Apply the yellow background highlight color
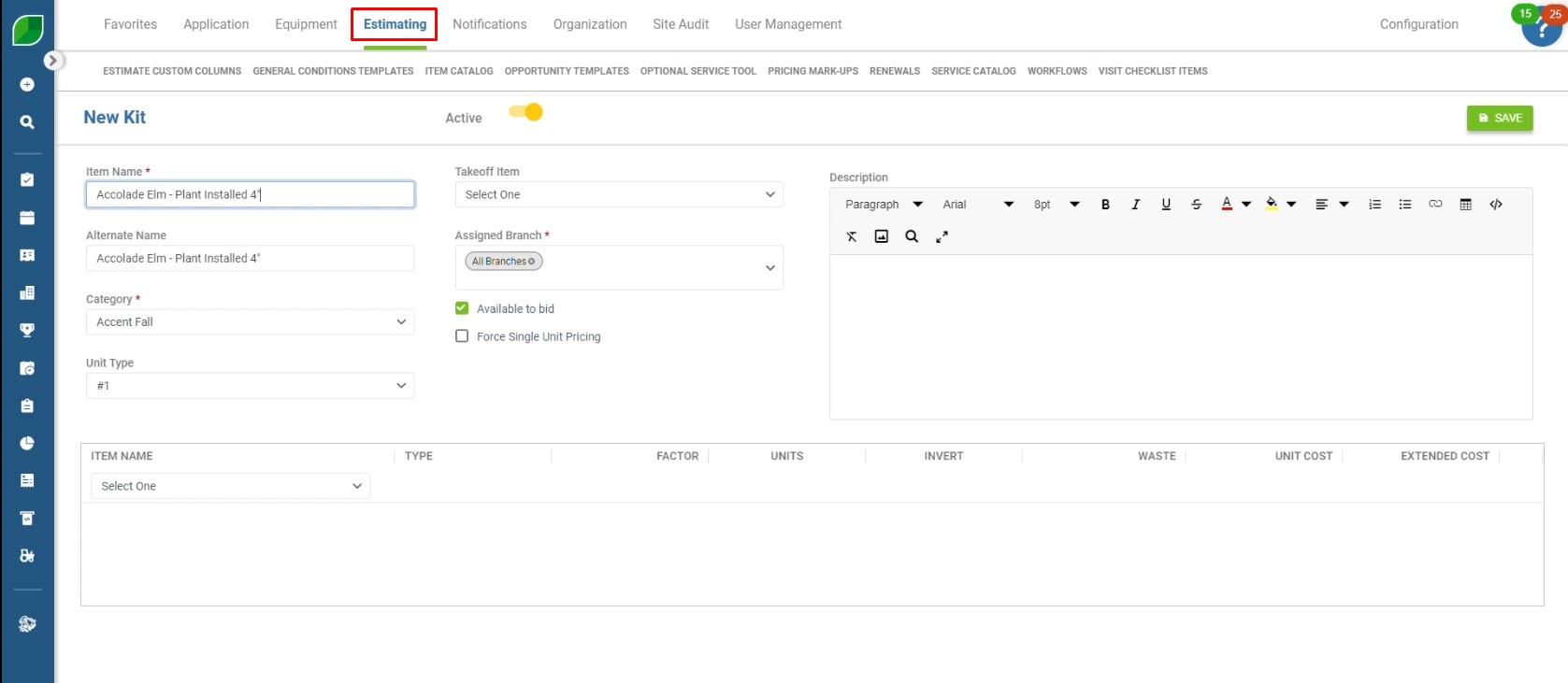 pyautogui.click(x=1272, y=205)
